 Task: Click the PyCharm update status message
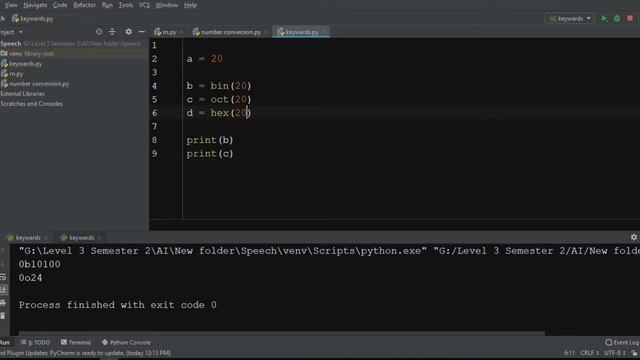[x=86, y=353]
